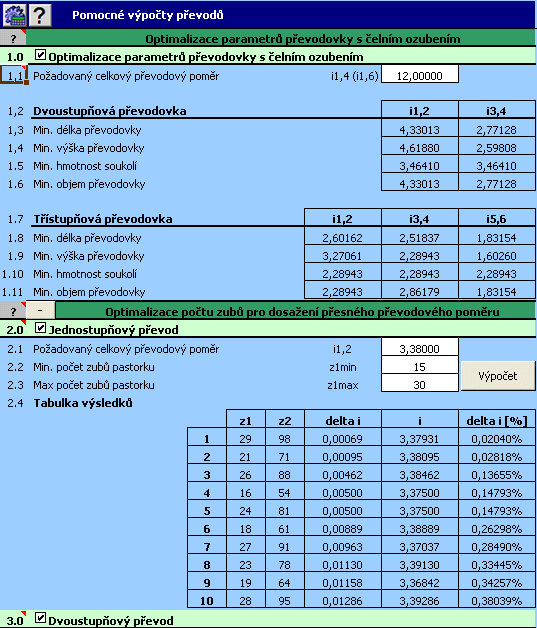The height and width of the screenshot is (628, 537).
Task: Click the help button beside gearbox optimization header
Action: pos(13,38)
